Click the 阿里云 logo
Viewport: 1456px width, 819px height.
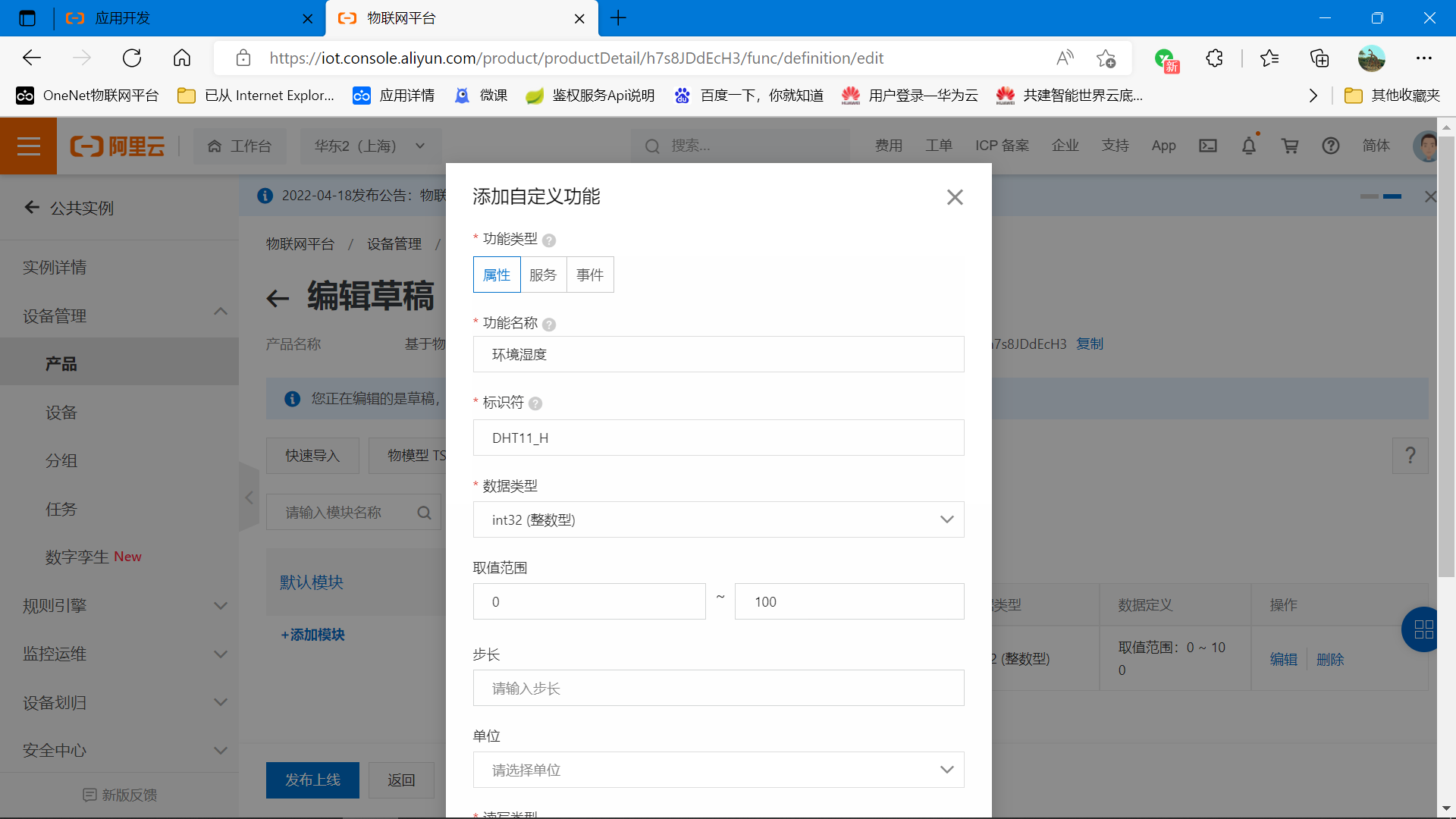pyautogui.click(x=118, y=146)
